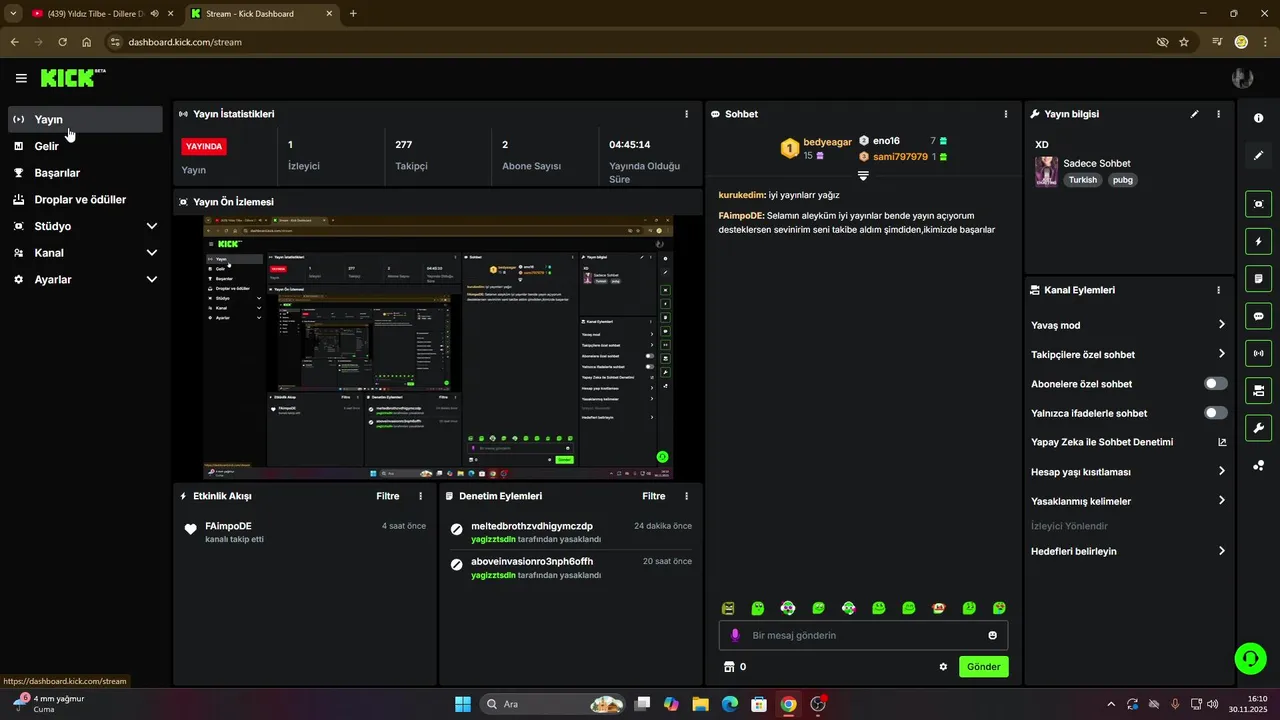Viewport: 1280px width, 720px height.
Task: Open File Explorer from the taskbar
Action: tap(700, 704)
